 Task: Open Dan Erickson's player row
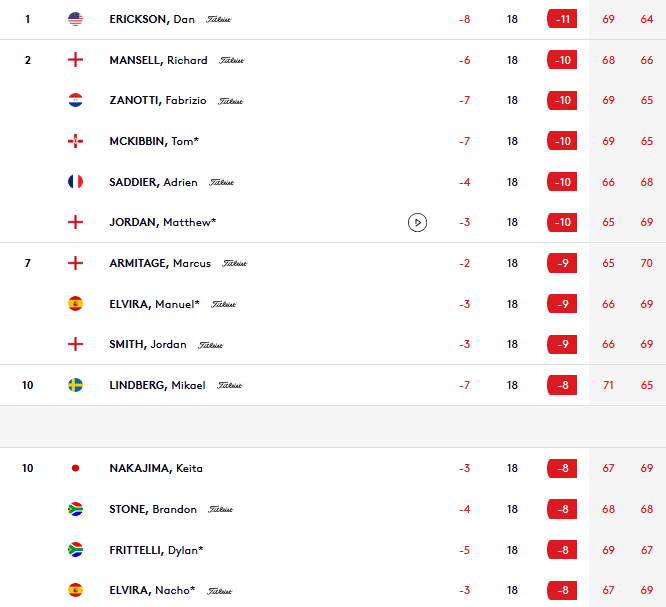click(152, 19)
